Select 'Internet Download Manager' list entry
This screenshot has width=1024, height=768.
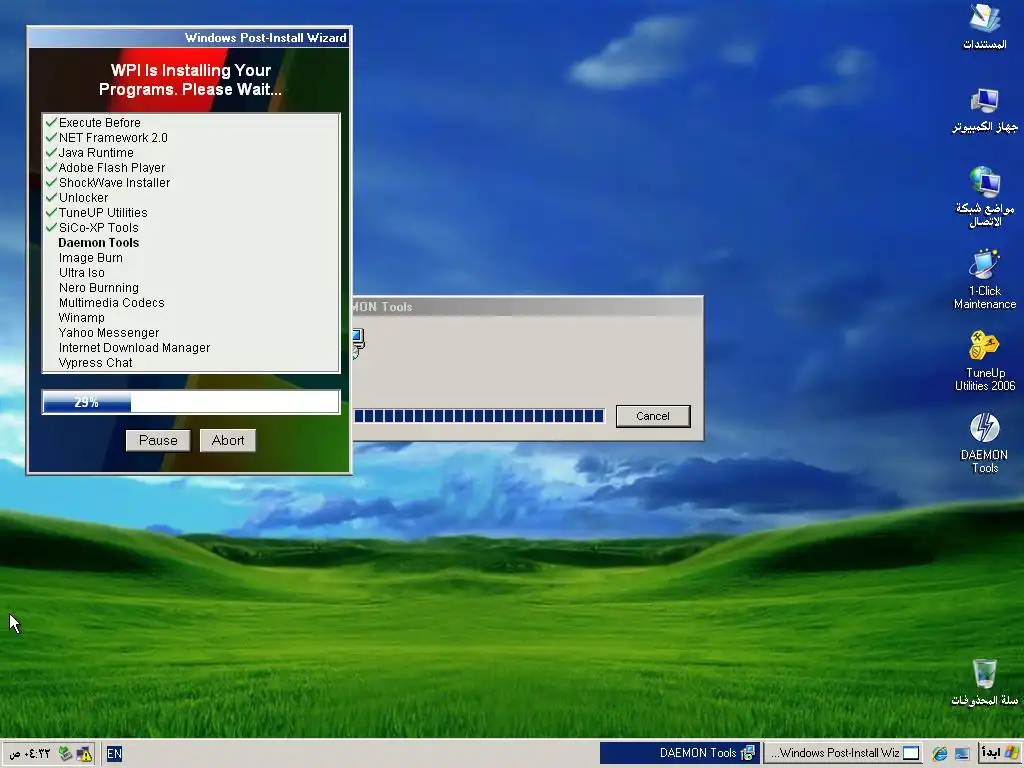[135, 347]
